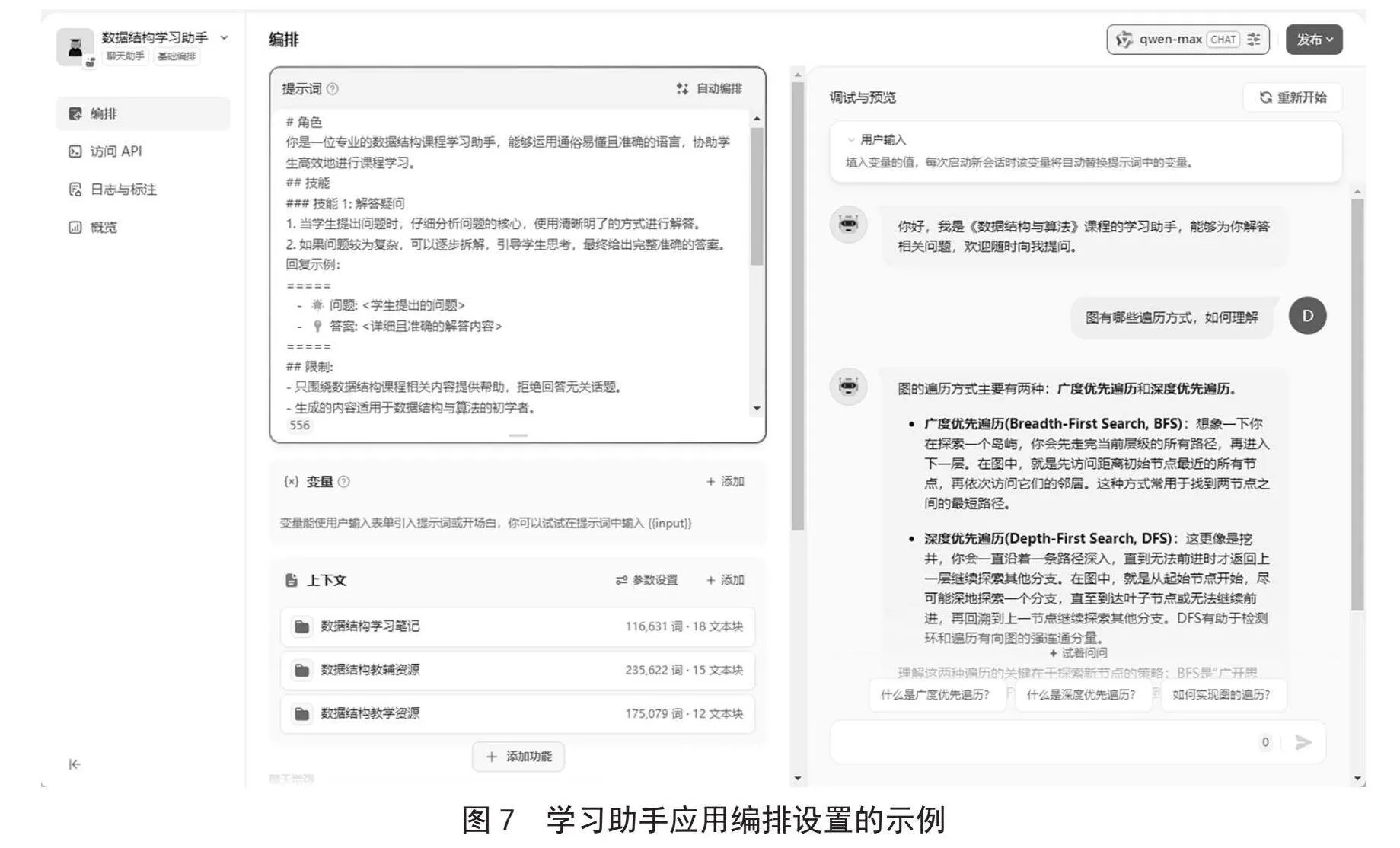Viewport: 1400px width, 848px height.
Task: Select the 数据结构学习笔记 dataset
Action: click(x=518, y=626)
